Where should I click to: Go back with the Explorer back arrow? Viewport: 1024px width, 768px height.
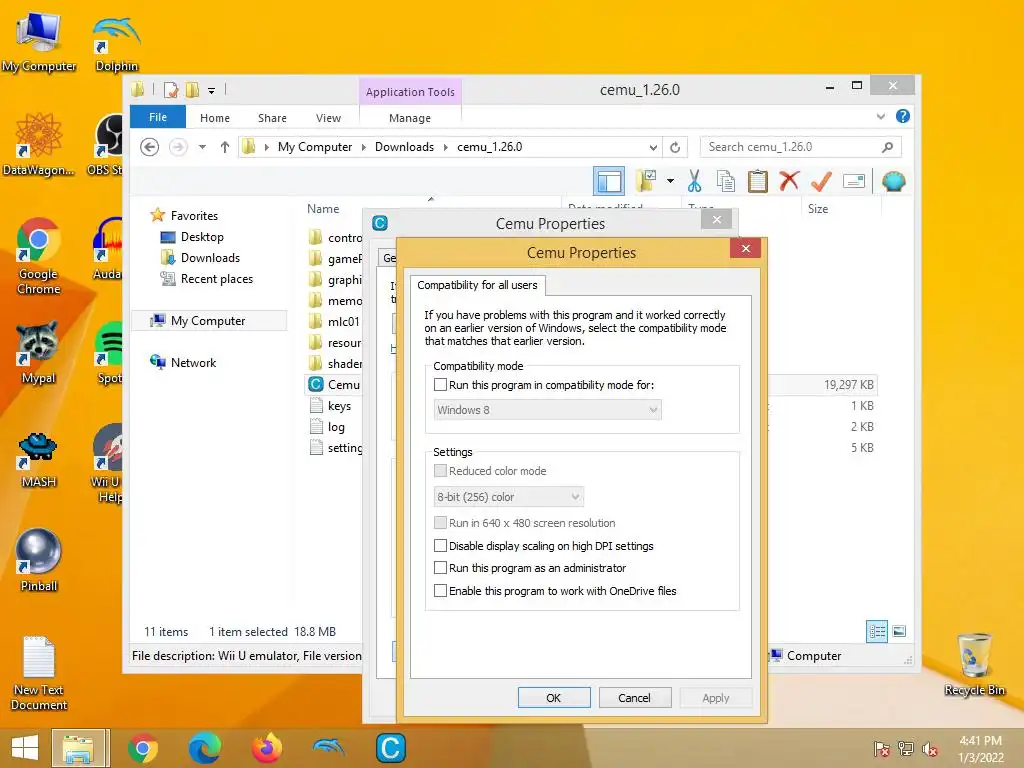click(150, 147)
